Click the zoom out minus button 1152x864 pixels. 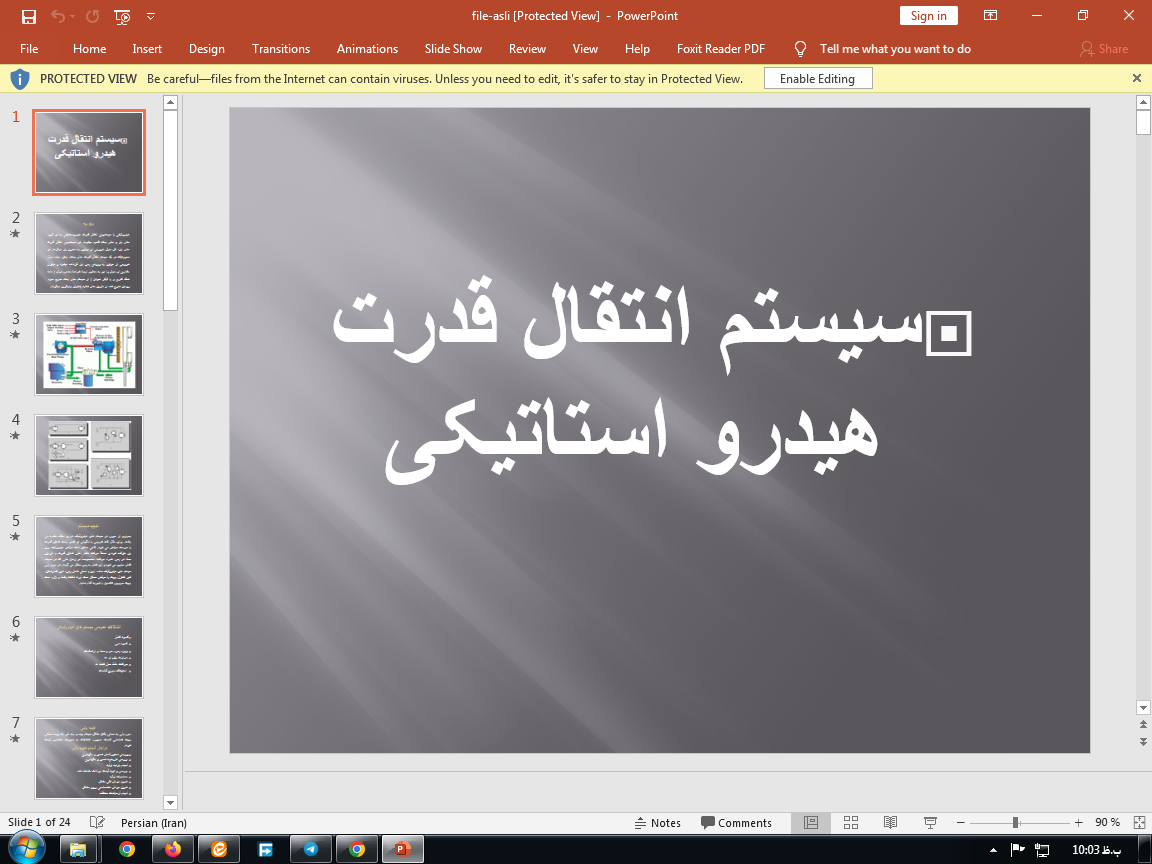click(960, 823)
